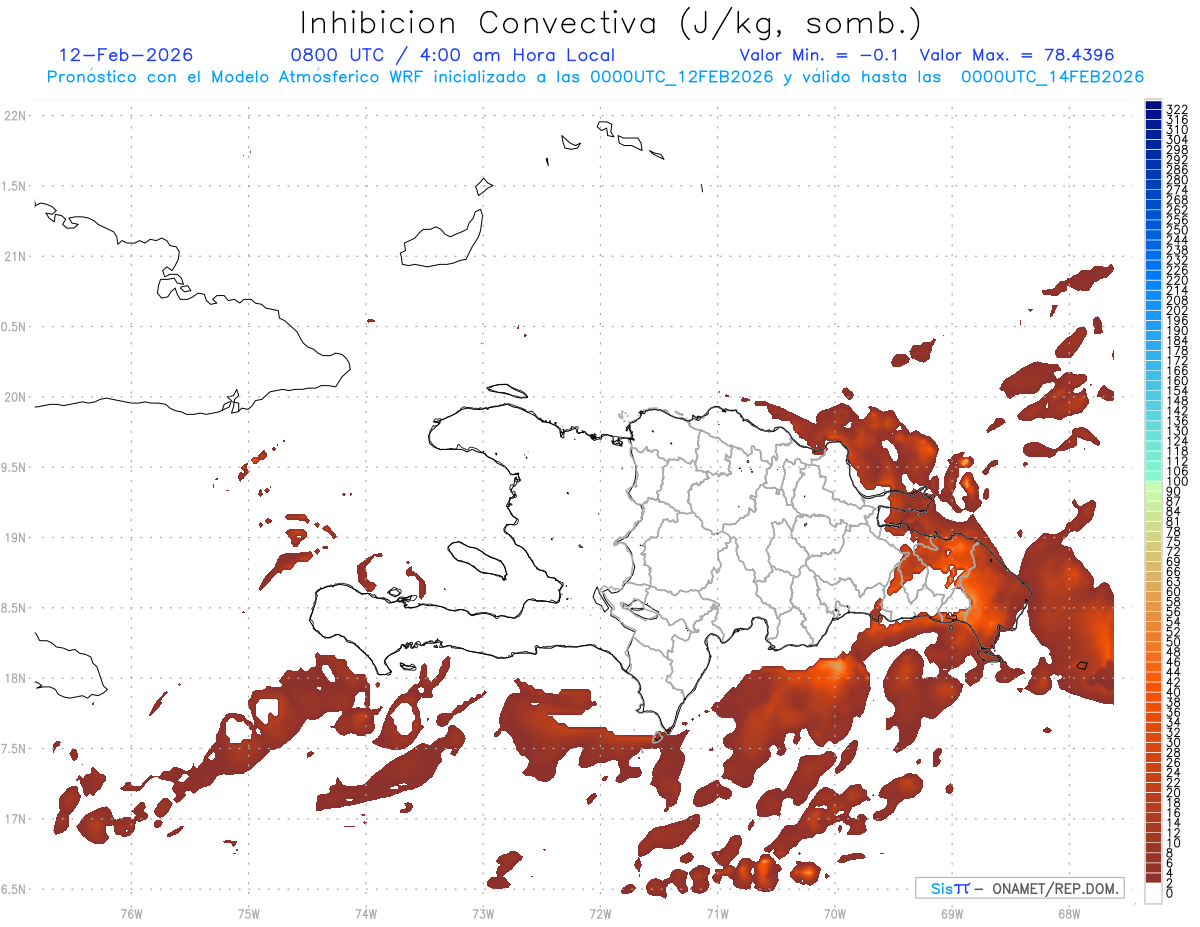The width and height of the screenshot is (1200, 927).
Task: Click the "SisTT - ONAMET/REP.DOM." logo box
Action: tap(1020, 888)
